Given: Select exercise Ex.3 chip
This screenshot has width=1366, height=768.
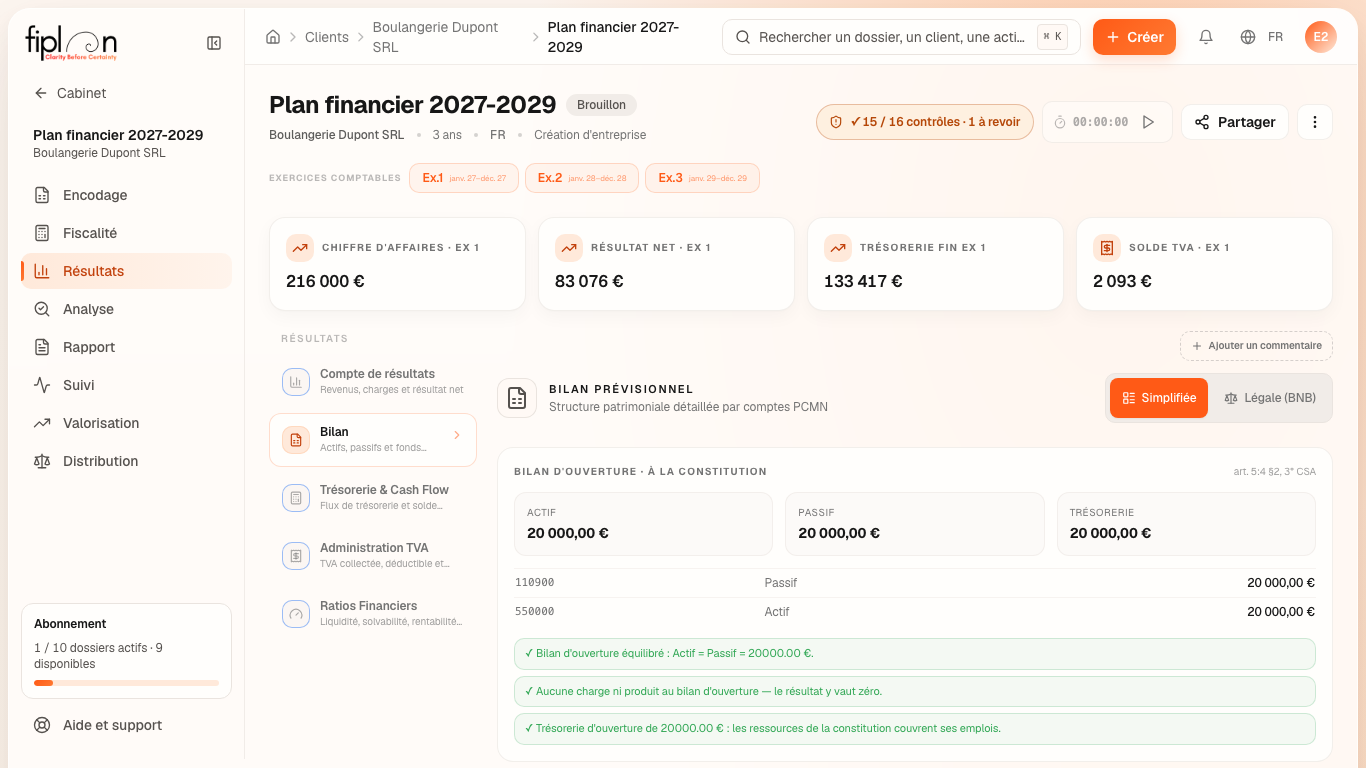Looking at the screenshot, I should tap(702, 178).
